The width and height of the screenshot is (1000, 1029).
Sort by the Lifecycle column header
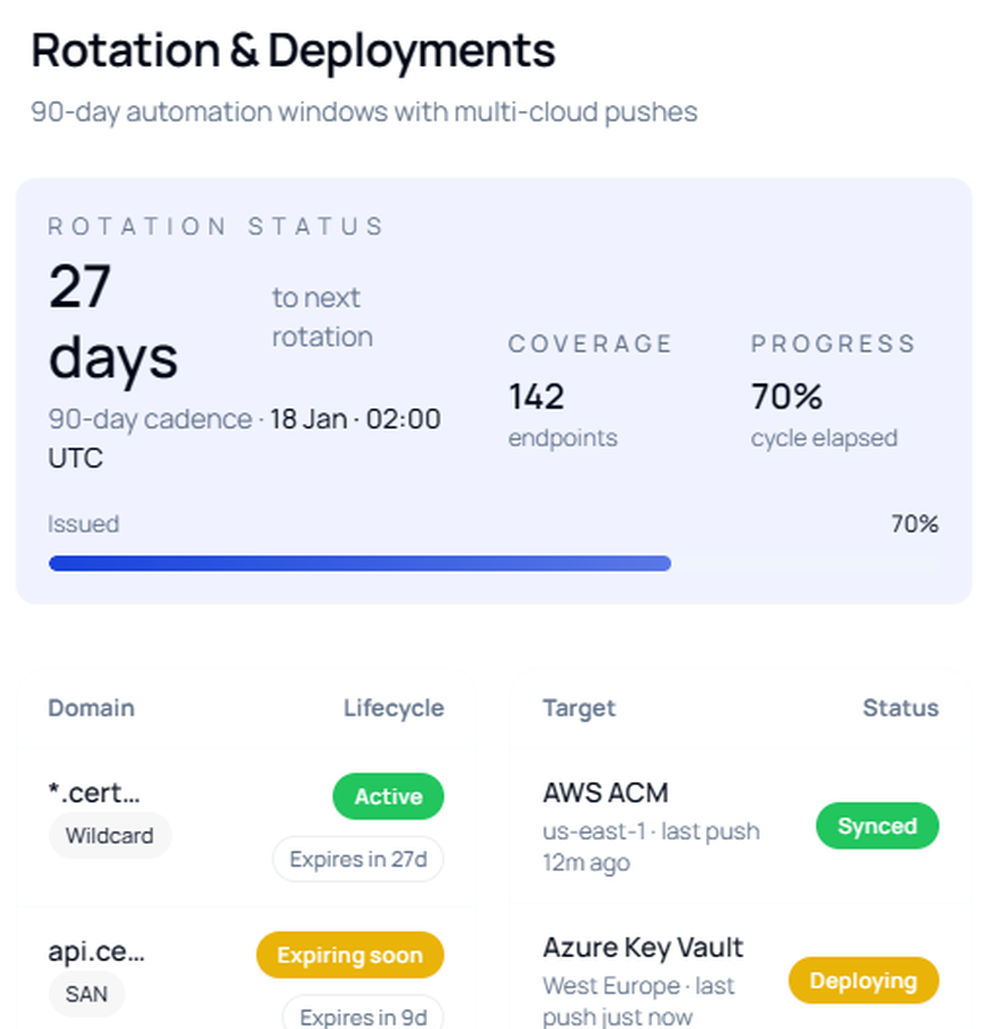tap(393, 708)
